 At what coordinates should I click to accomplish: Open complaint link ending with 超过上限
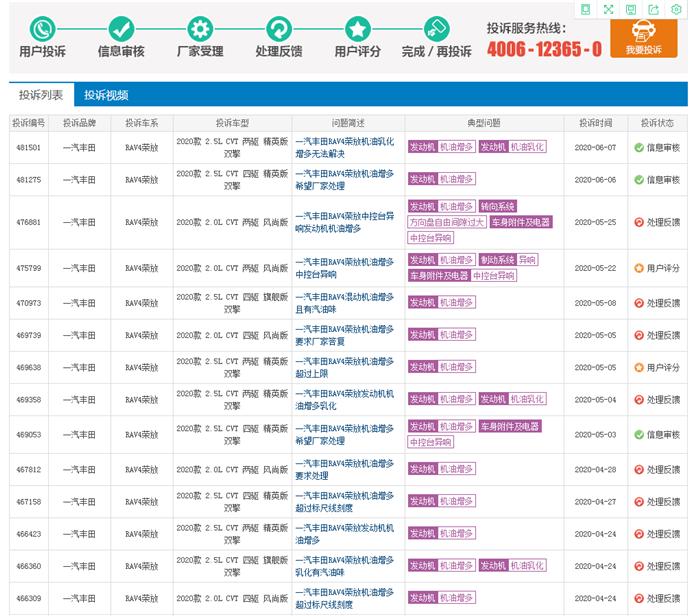click(345, 367)
